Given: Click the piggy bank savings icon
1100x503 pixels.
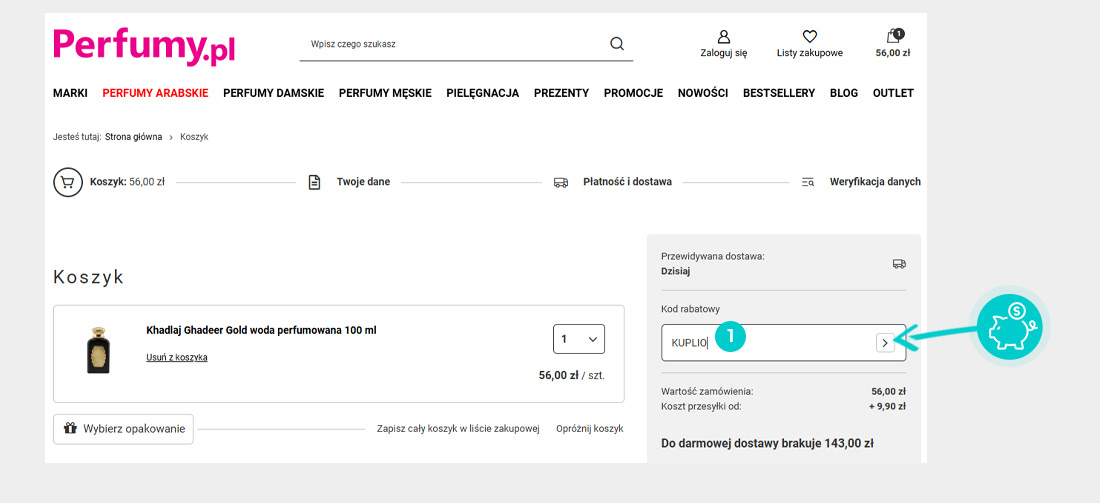Looking at the screenshot, I should click(1010, 326).
